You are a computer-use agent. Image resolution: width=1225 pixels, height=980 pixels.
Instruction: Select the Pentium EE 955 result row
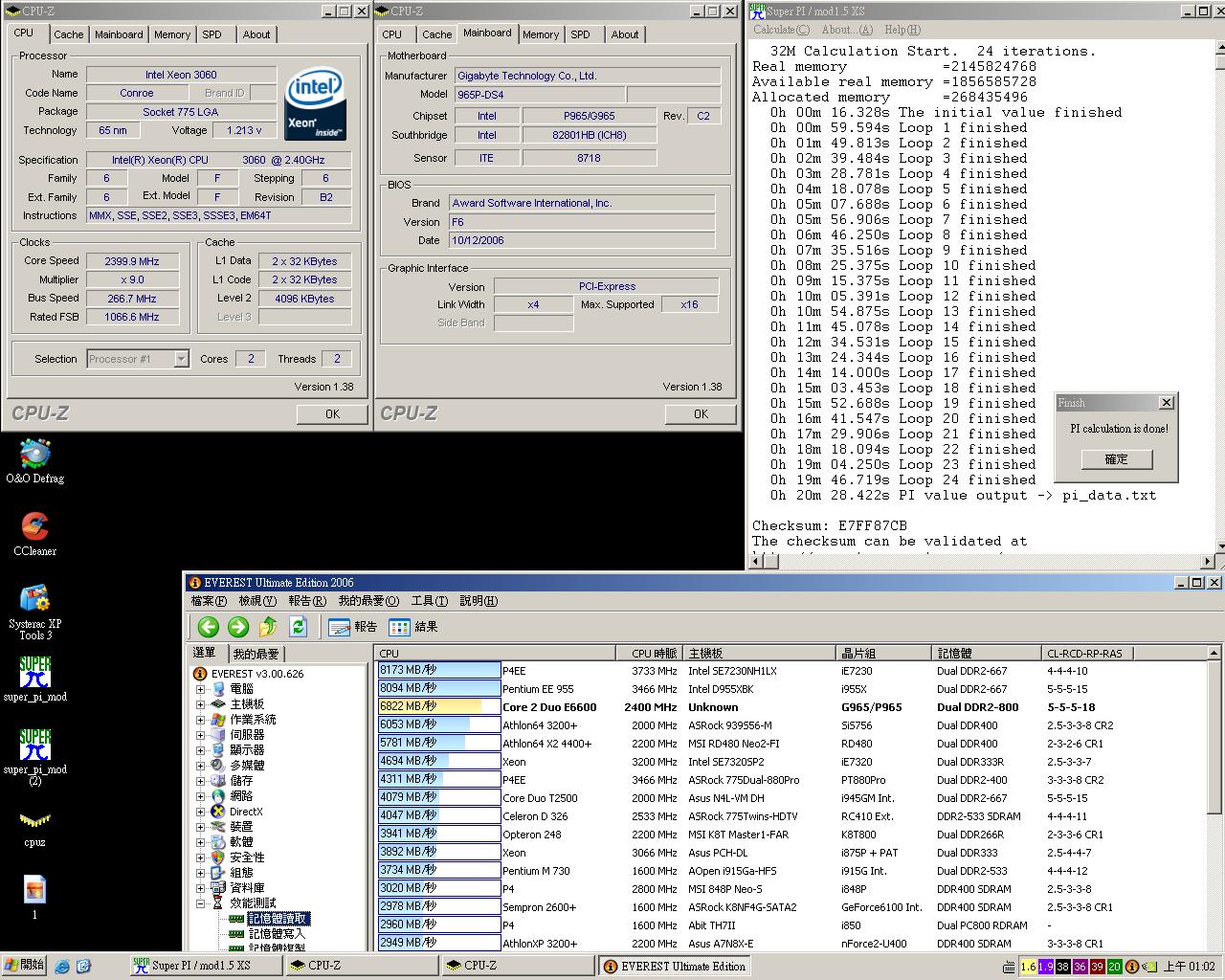tap(792, 689)
